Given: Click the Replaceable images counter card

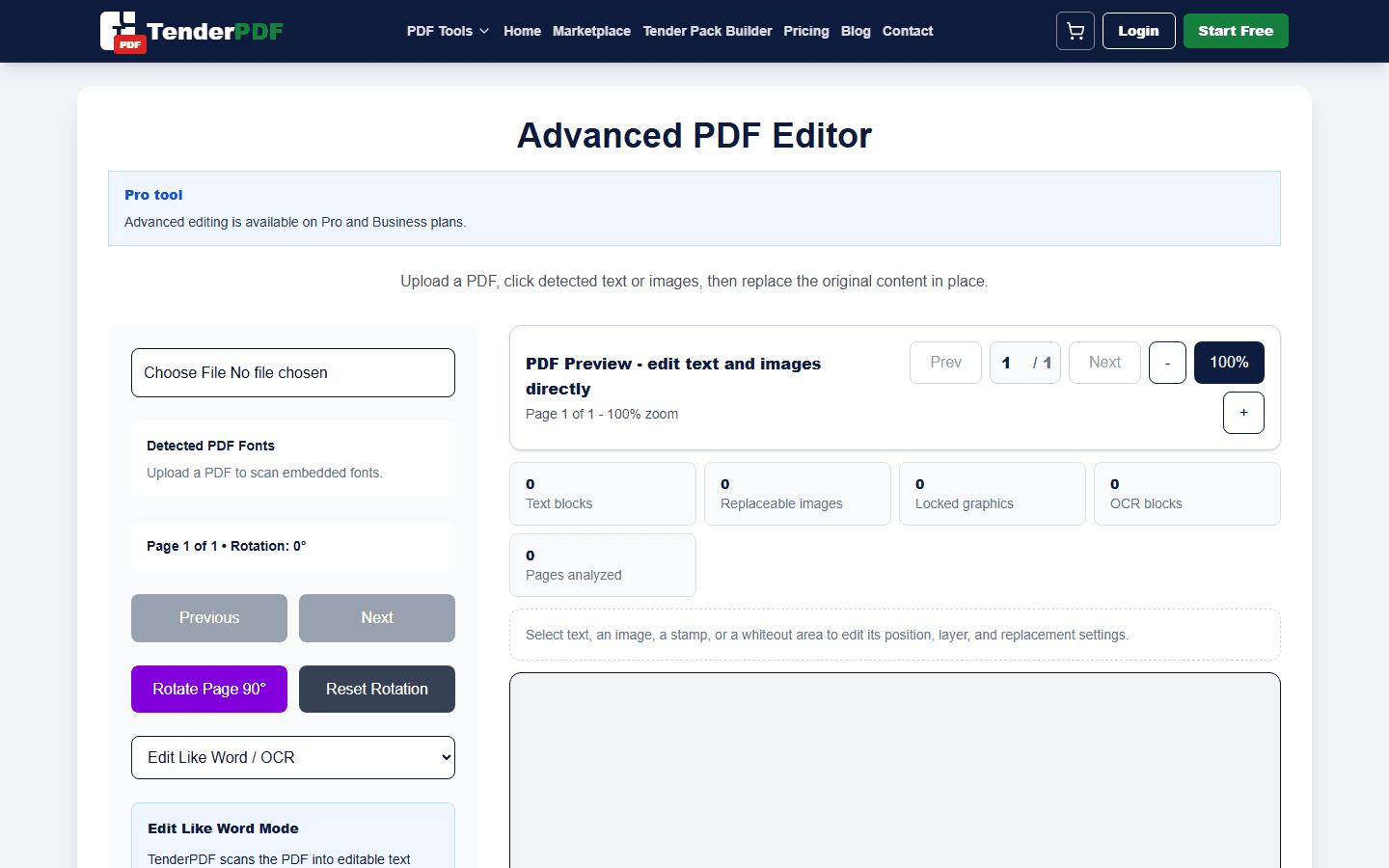Looking at the screenshot, I should [x=798, y=494].
